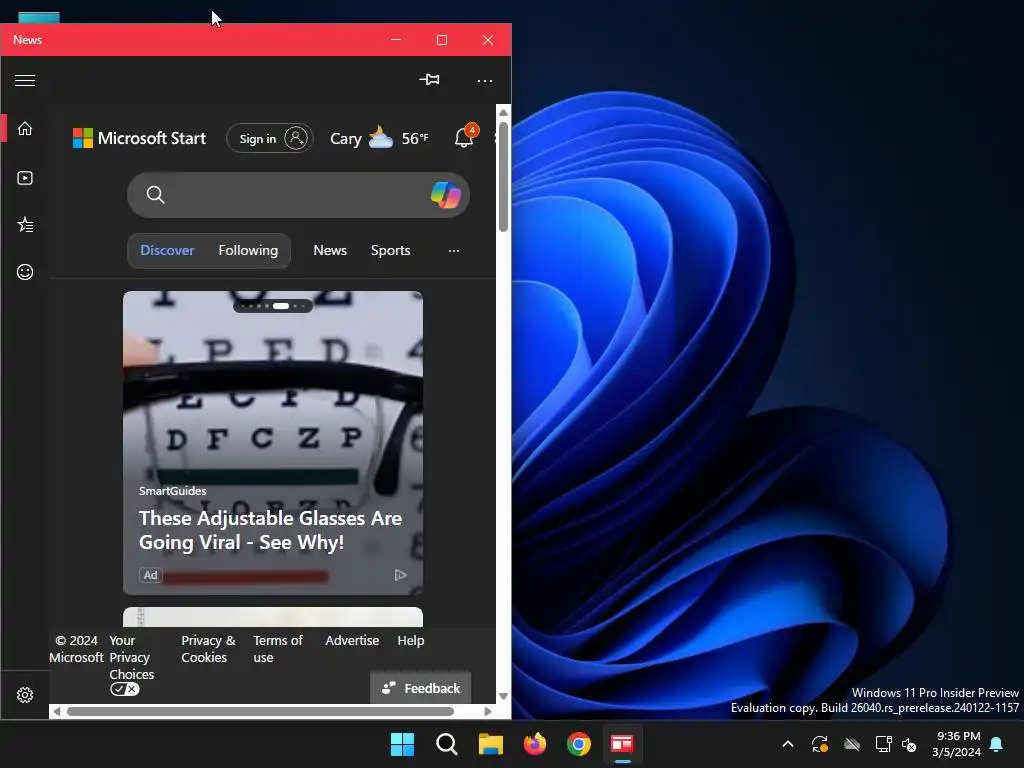The image size is (1024, 768).
Task: Click the News app icon on taskbar
Action: pos(622,744)
